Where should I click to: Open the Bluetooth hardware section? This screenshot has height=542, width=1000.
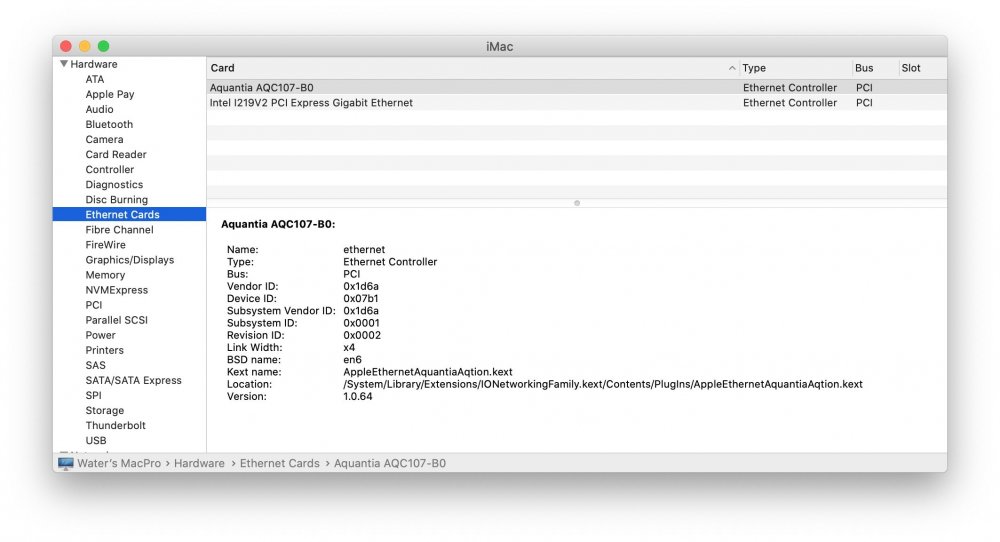point(109,124)
